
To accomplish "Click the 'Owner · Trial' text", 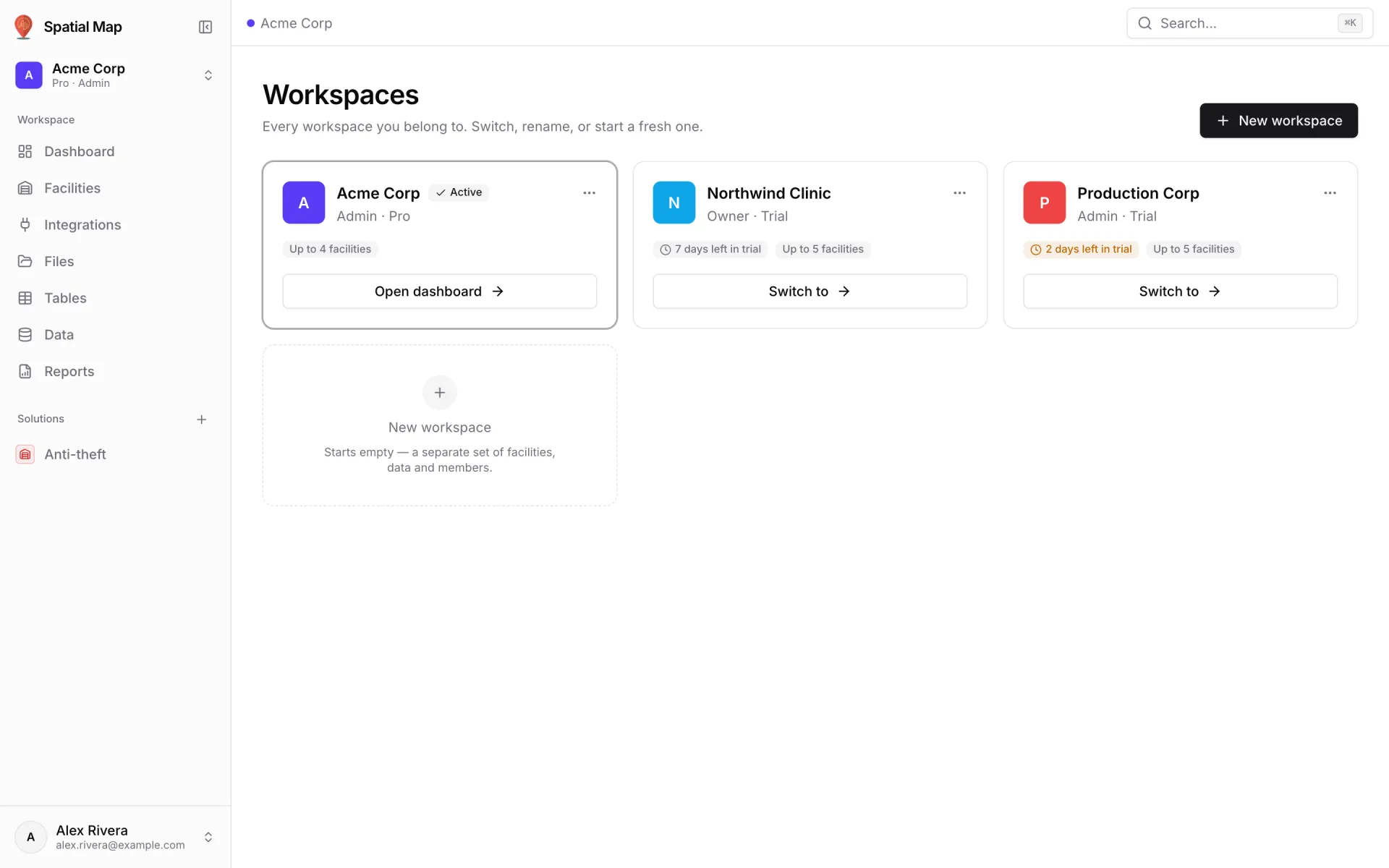I will pyautogui.click(x=747, y=216).
